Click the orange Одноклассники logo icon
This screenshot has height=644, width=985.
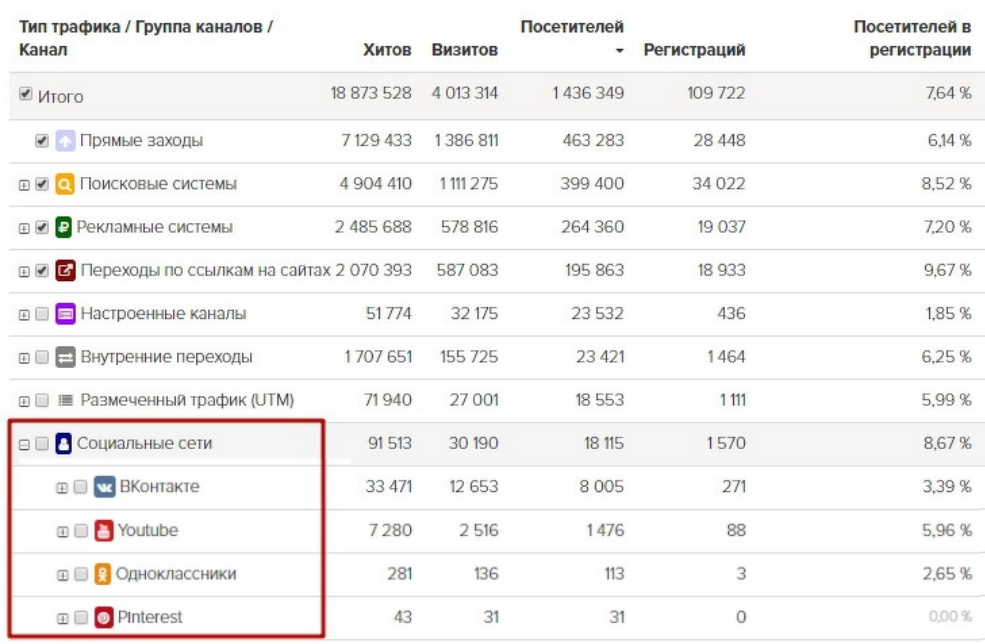click(x=104, y=574)
